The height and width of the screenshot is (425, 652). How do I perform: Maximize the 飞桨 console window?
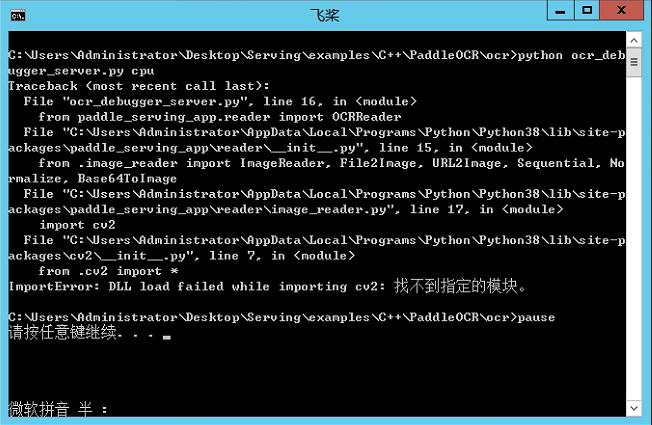pyautogui.click(x=587, y=10)
